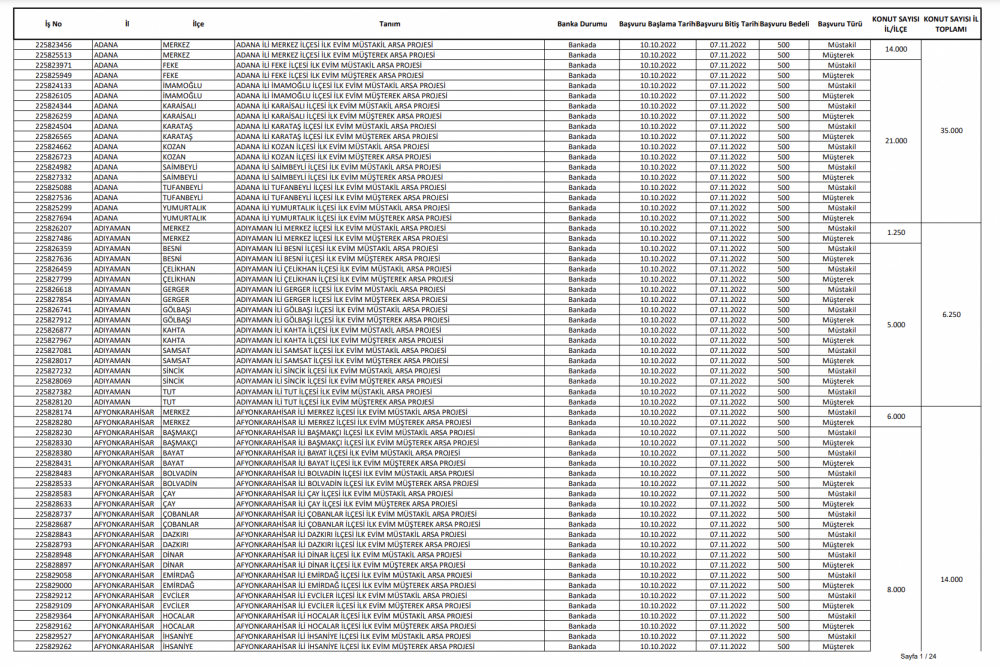Image resolution: width=1000 pixels, height=667 pixels.
Task: Select the 8.000 count for Afyonkarahisar districts
Action: pos(896,590)
